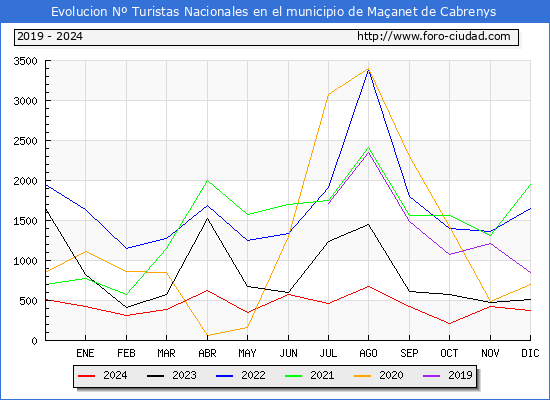Click the 2000 y-axis value
Screen dimensions: 550x400
click(x=25, y=181)
